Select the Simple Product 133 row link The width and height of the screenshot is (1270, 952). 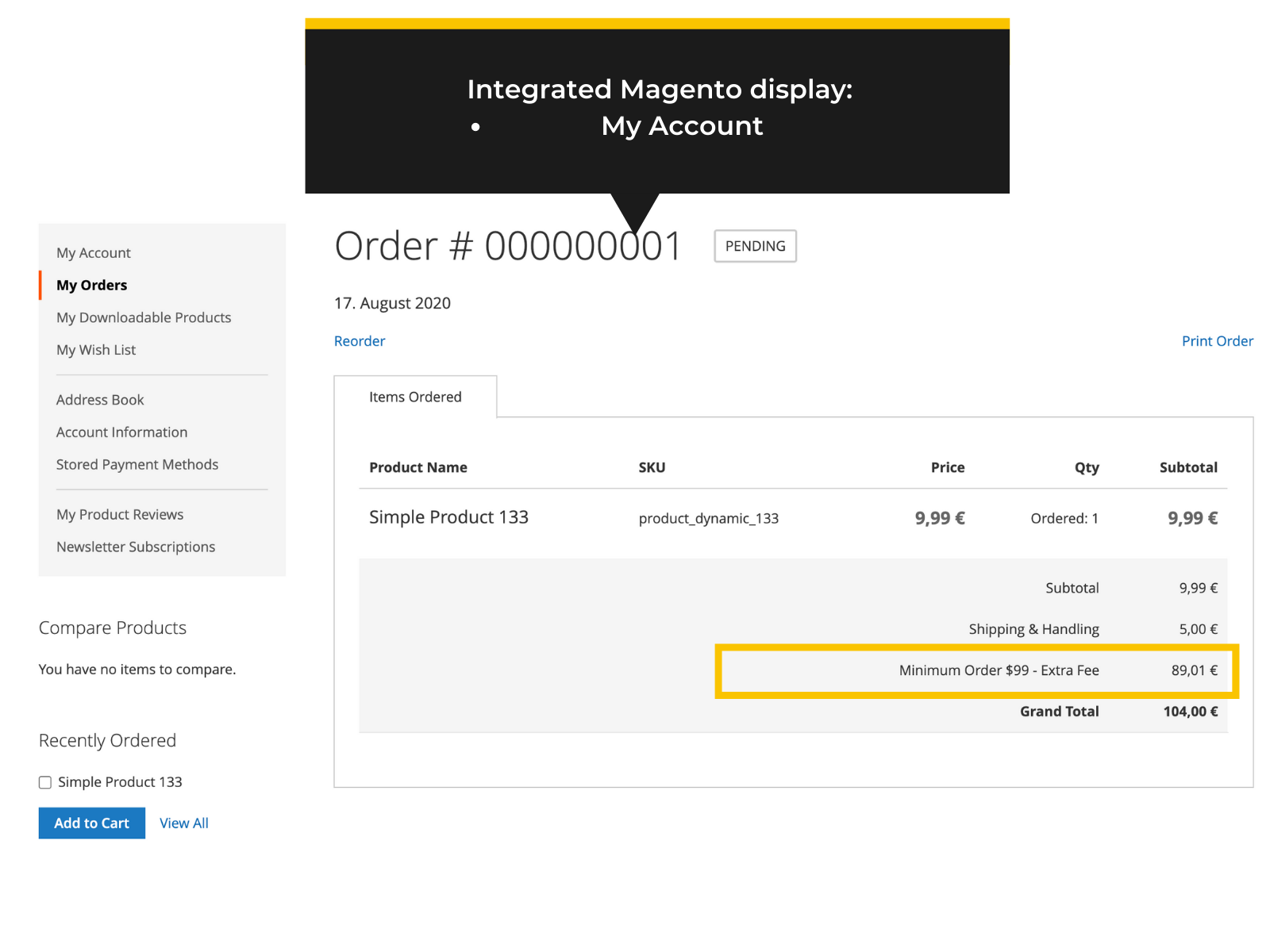[x=449, y=517]
